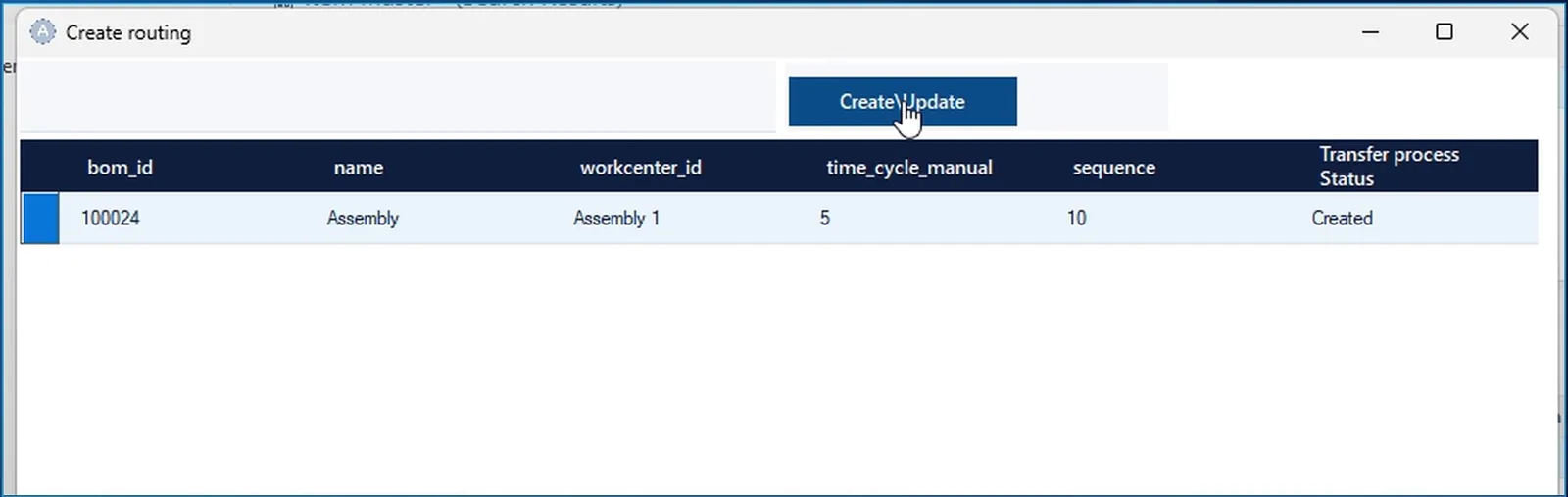Sort by name column header

(359, 168)
